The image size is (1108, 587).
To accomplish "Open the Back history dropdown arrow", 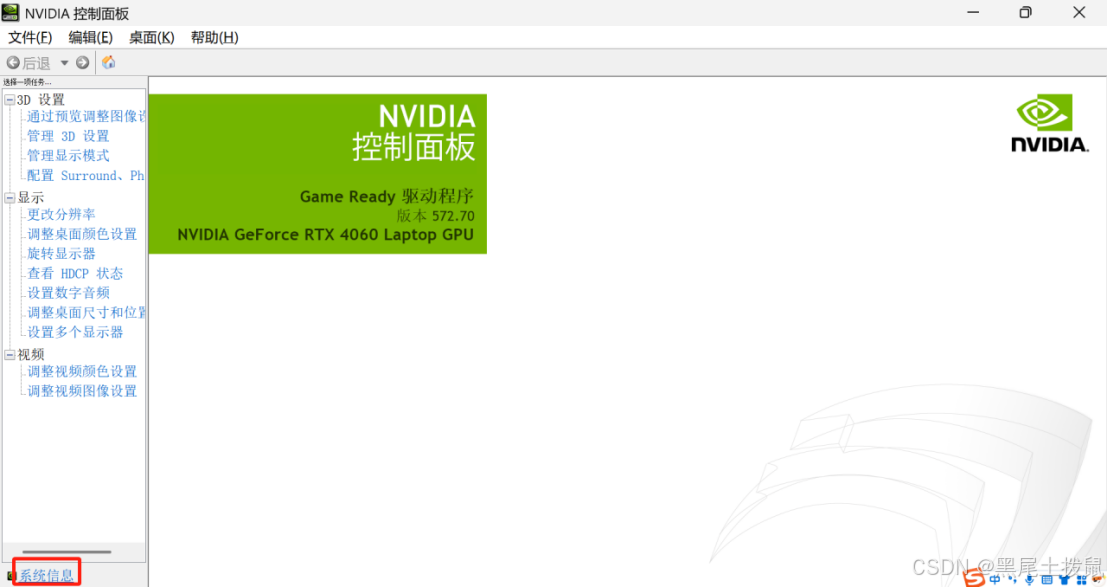I will (x=64, y=63).
